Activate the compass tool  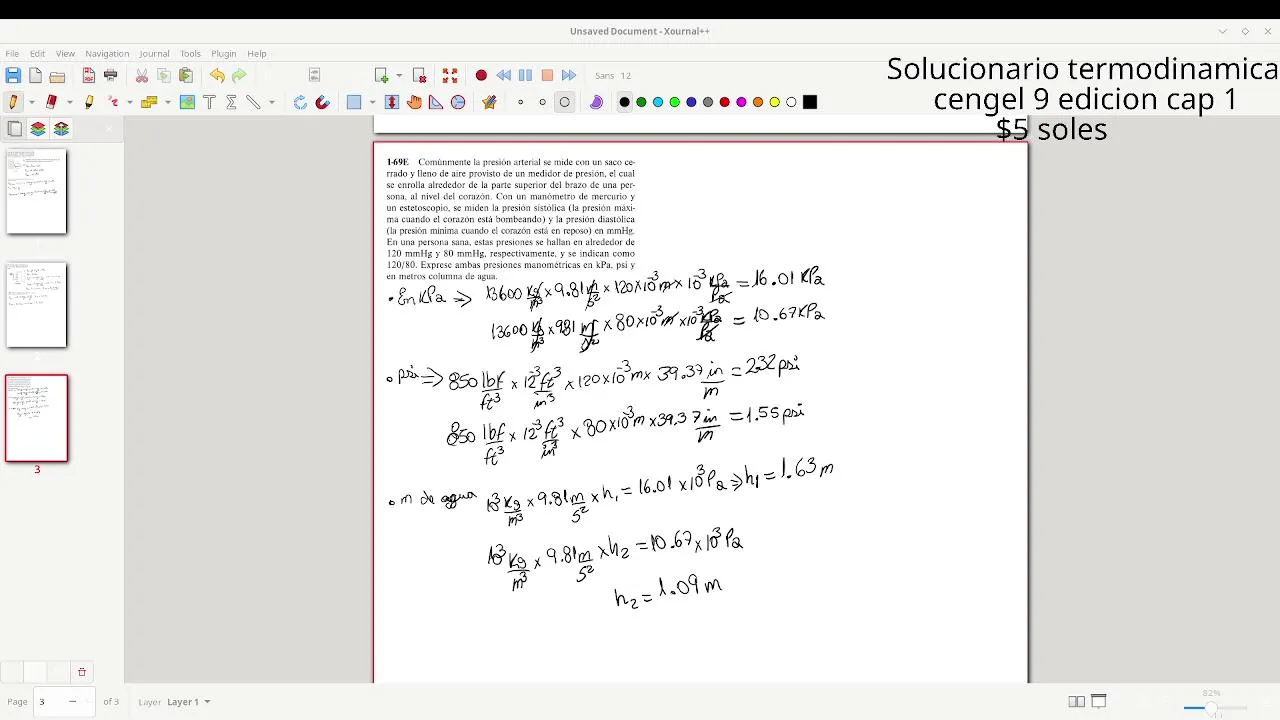pos(458,102)
